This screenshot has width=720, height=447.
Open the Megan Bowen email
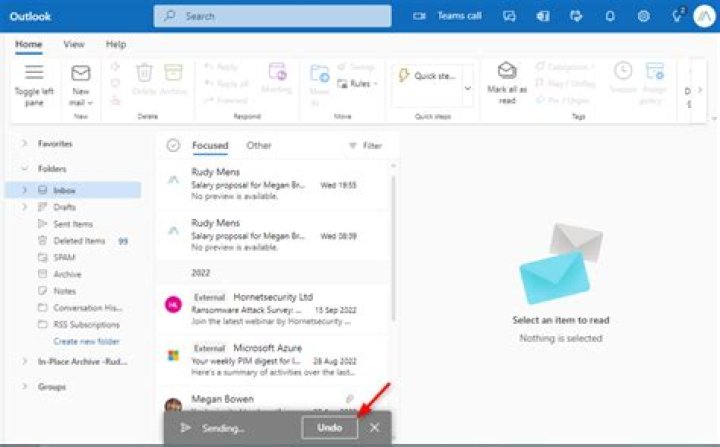[x=274, y=400]
